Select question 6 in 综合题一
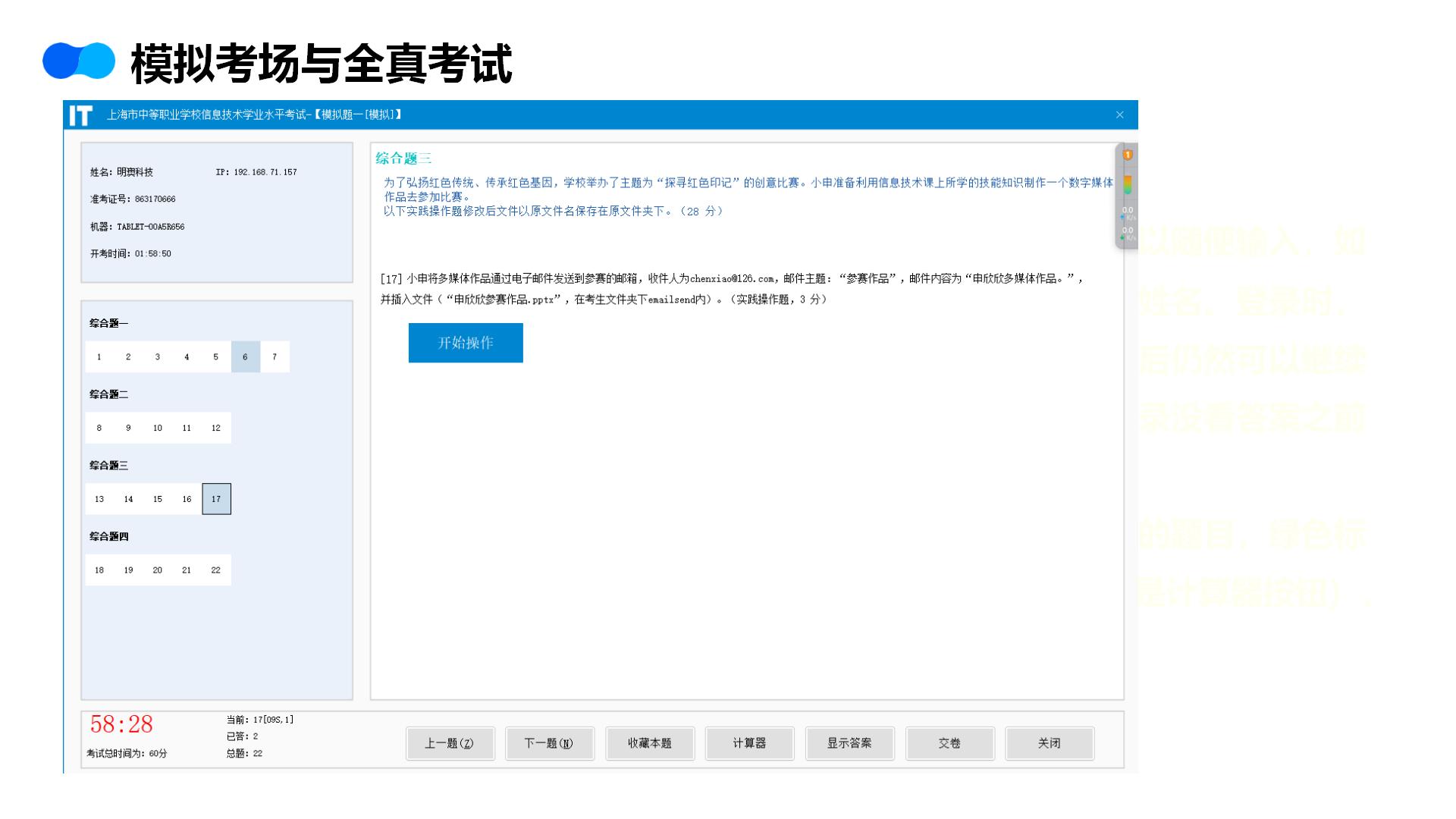This screenshot has width=1456, height=819. tap(245, 357)
